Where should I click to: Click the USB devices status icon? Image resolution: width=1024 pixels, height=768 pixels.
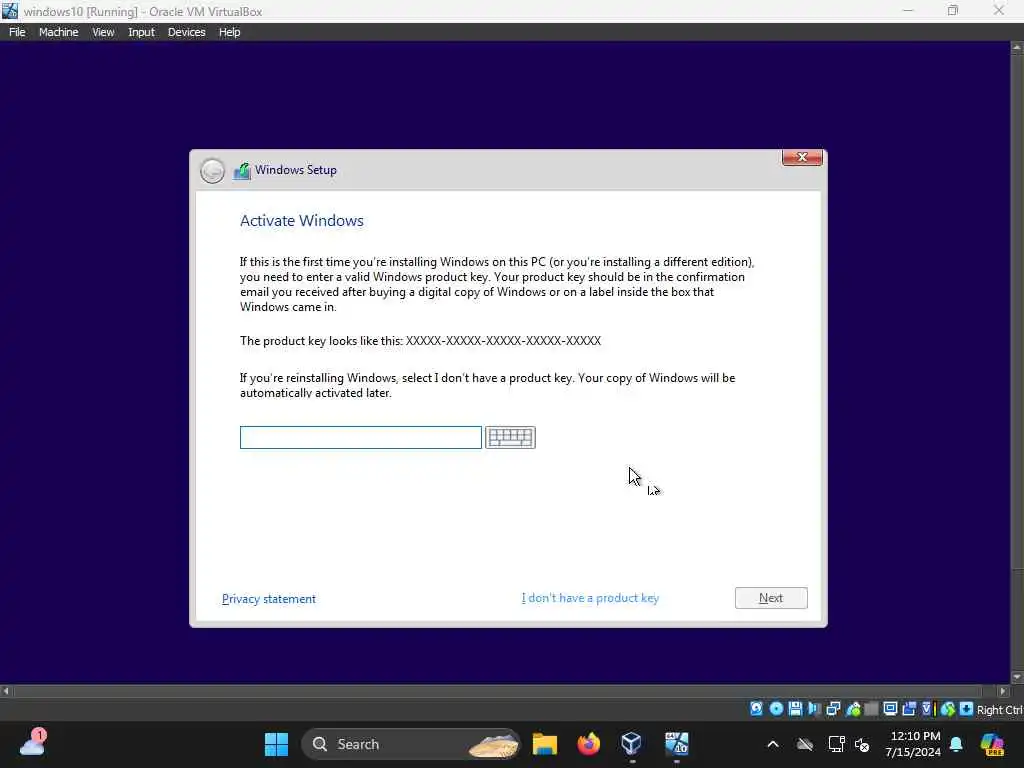[x=854, y=709]
